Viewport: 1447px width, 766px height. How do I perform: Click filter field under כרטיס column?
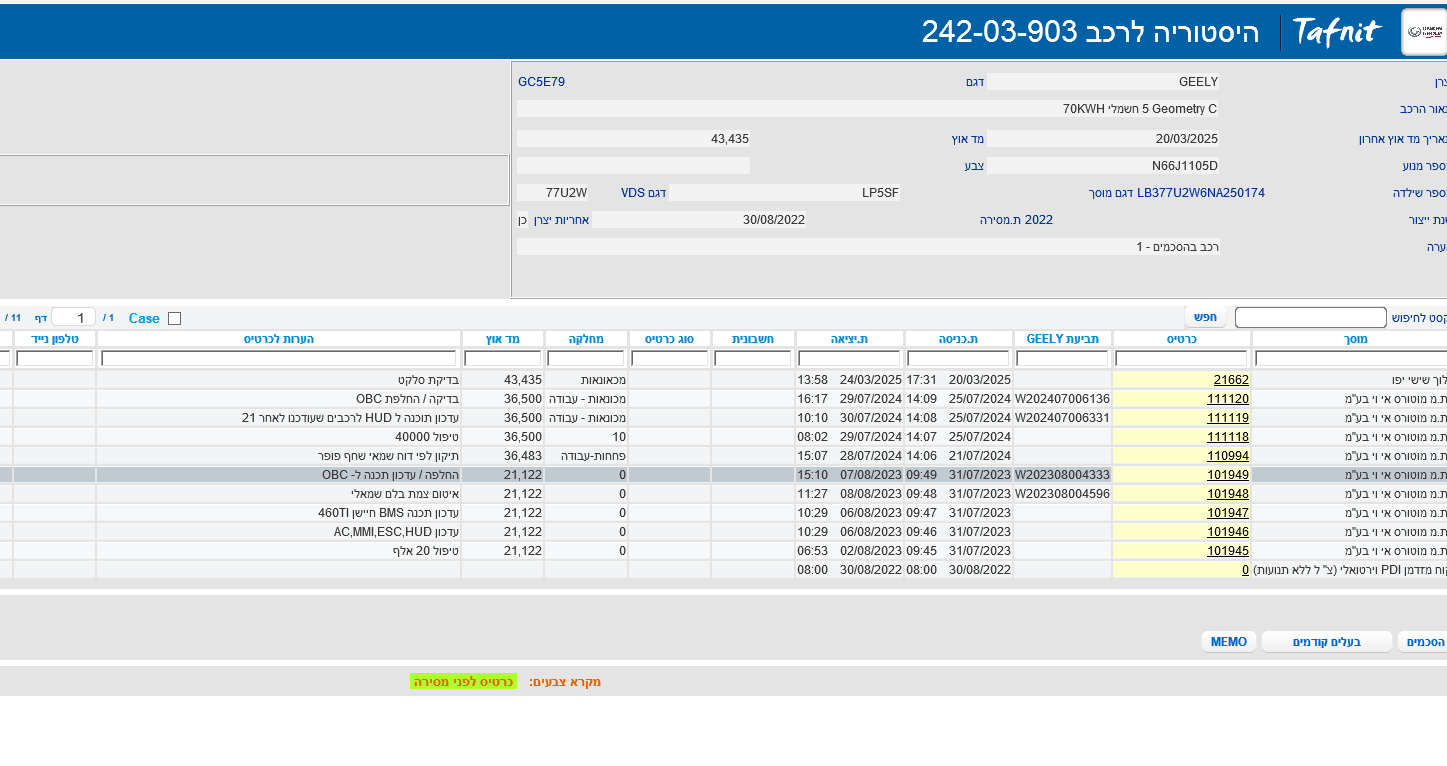click(1181, 359)
